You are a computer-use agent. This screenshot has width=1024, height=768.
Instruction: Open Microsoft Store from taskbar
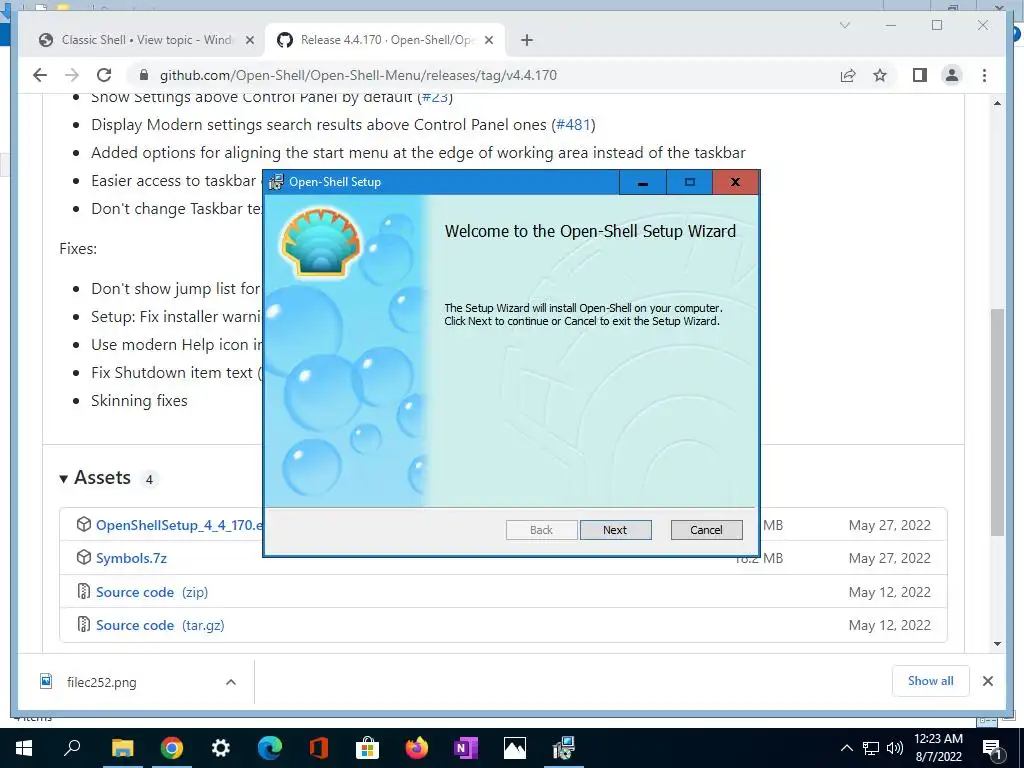point(368,748)
